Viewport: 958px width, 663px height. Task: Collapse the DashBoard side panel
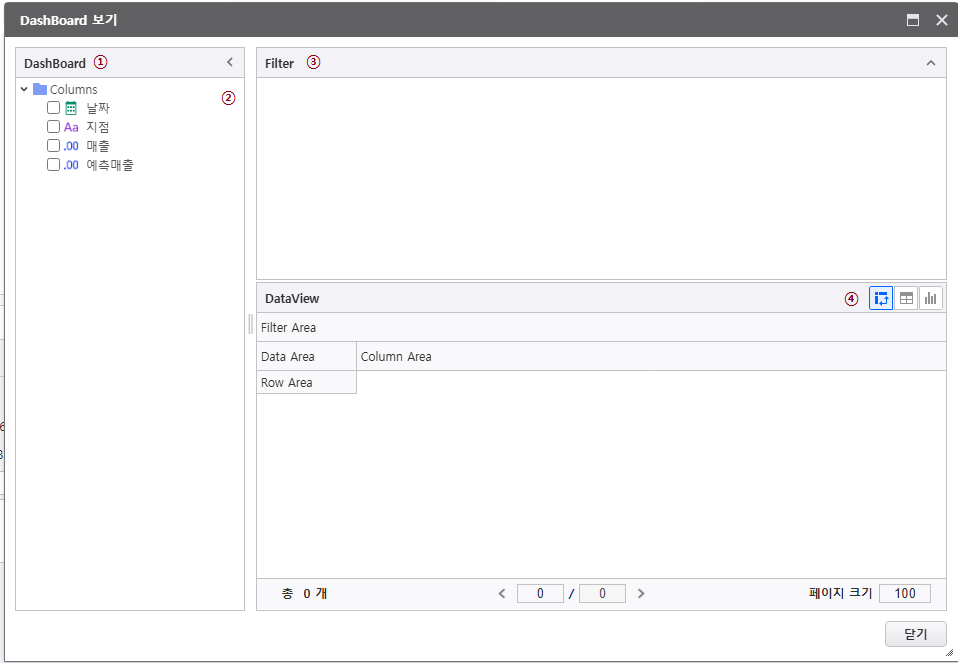coord(230,62)
